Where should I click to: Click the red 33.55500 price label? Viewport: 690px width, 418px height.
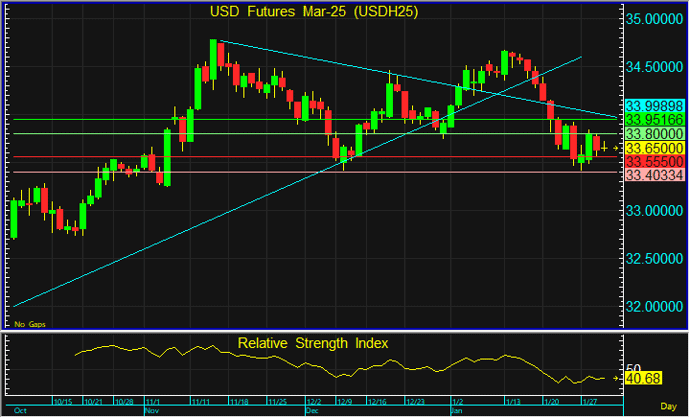pyautogui.click(x=653, y=161)
